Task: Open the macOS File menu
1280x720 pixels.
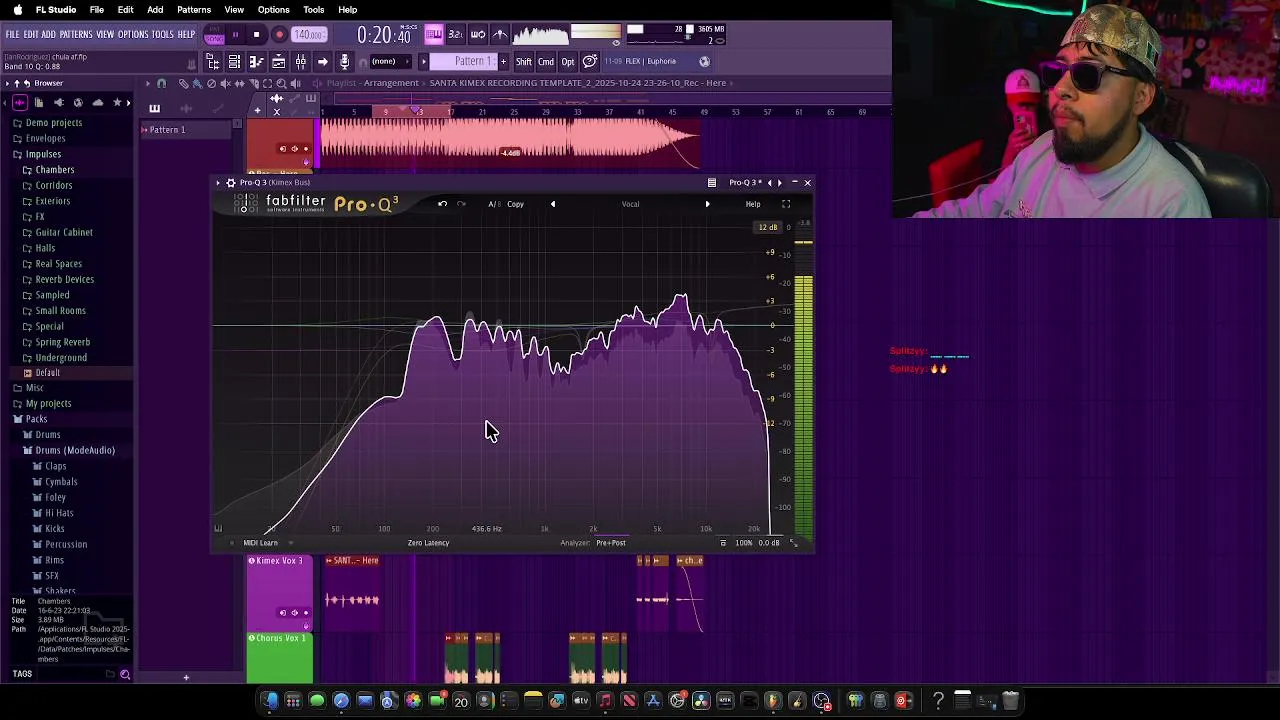Action: point(97,10)
